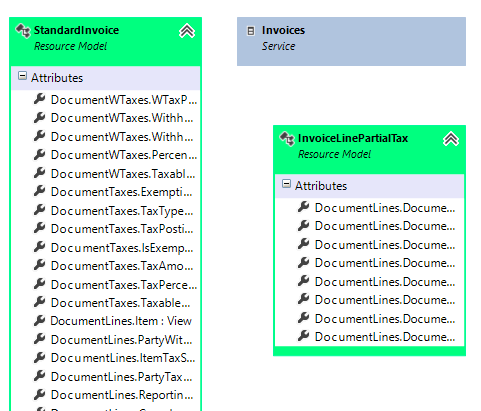Click wrench icon beside DocumentWTaxes.Percen... attribute
Image resolution: width=481 pixels, height=411 pixels.
click(39, 154)
